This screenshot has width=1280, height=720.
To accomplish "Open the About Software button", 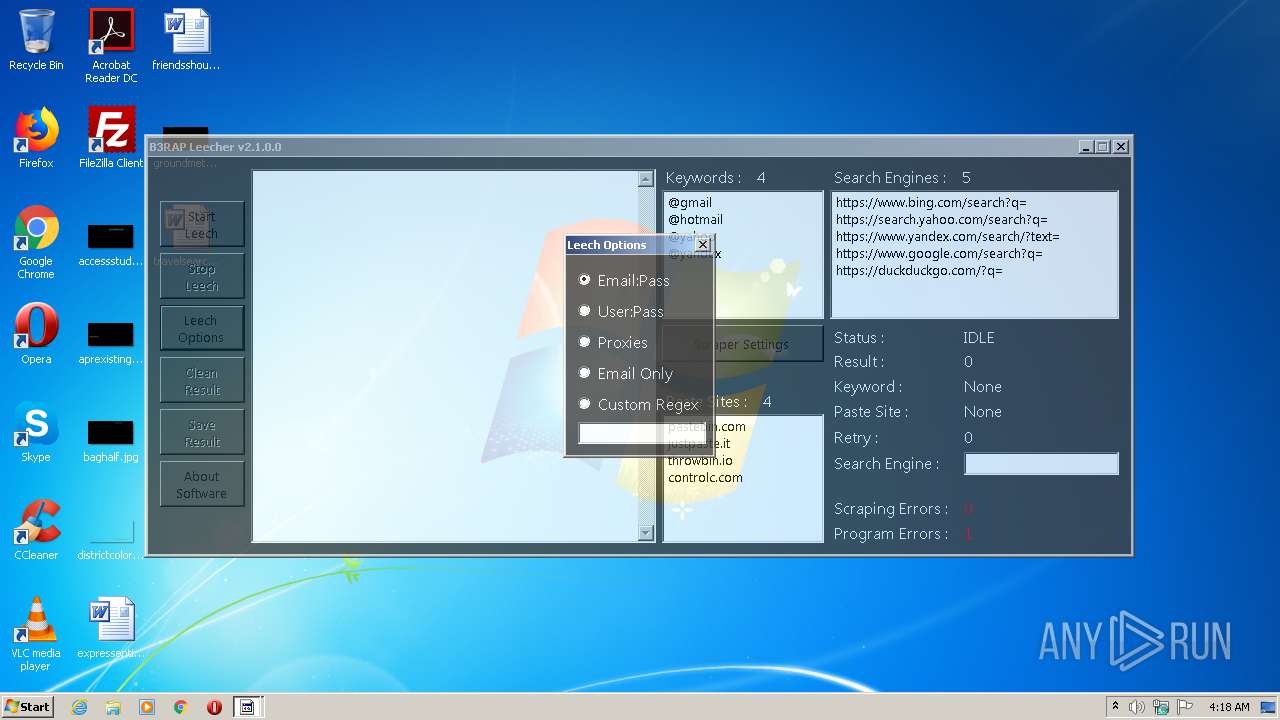I will pyautogui.click(x=201, y=484).
